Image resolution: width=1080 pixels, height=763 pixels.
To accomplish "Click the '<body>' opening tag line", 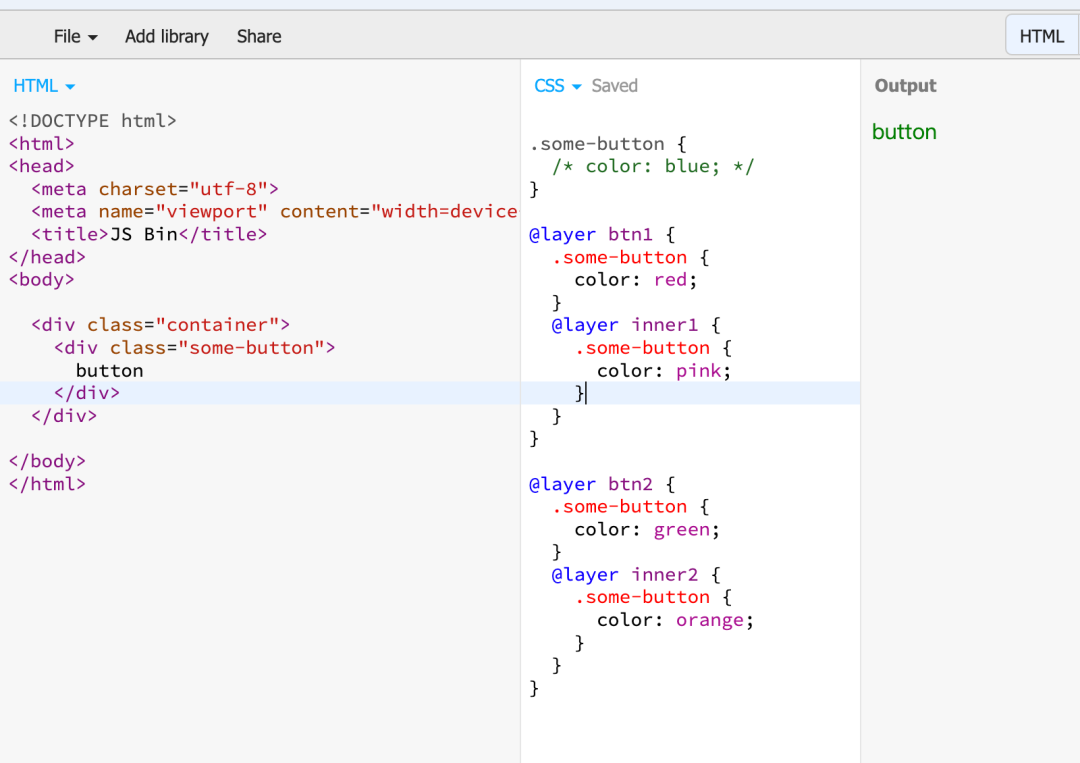I will [41, 280].
